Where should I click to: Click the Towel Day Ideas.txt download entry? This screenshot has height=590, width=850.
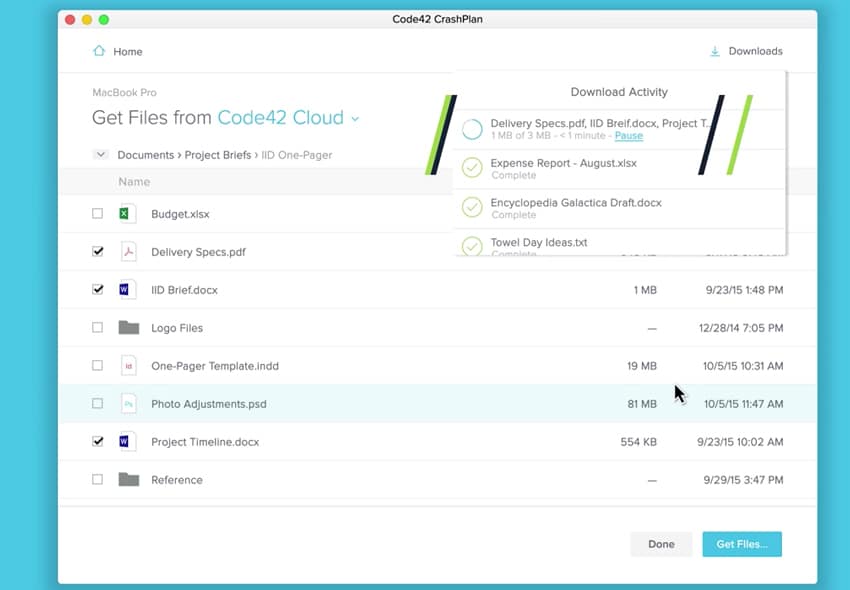coord(619,242)
